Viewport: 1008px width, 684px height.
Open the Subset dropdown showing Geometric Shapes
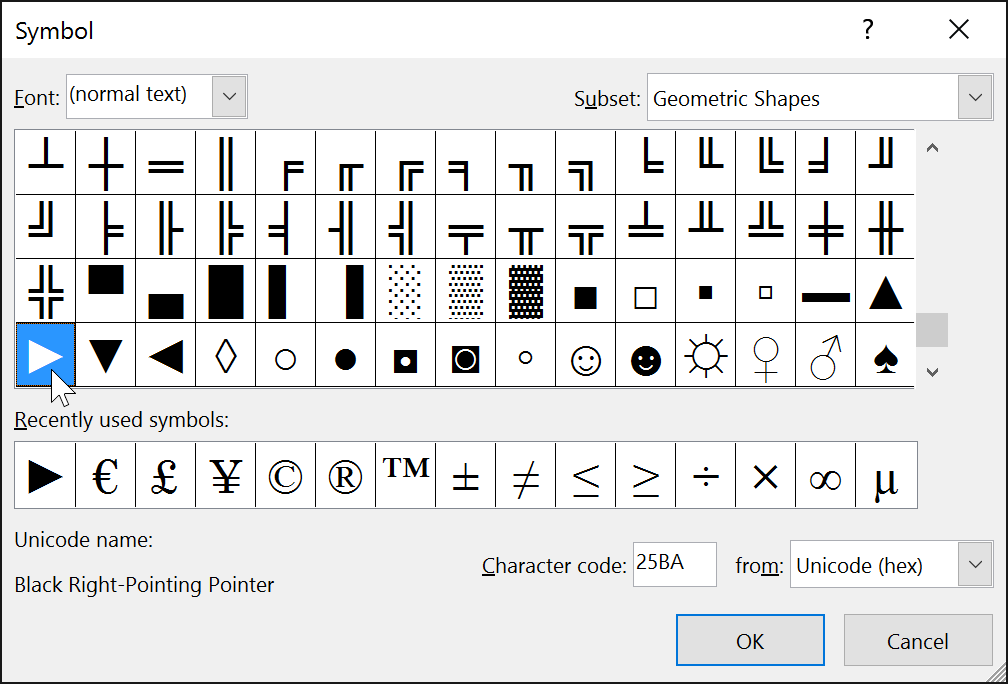click(x=975, y=97)
